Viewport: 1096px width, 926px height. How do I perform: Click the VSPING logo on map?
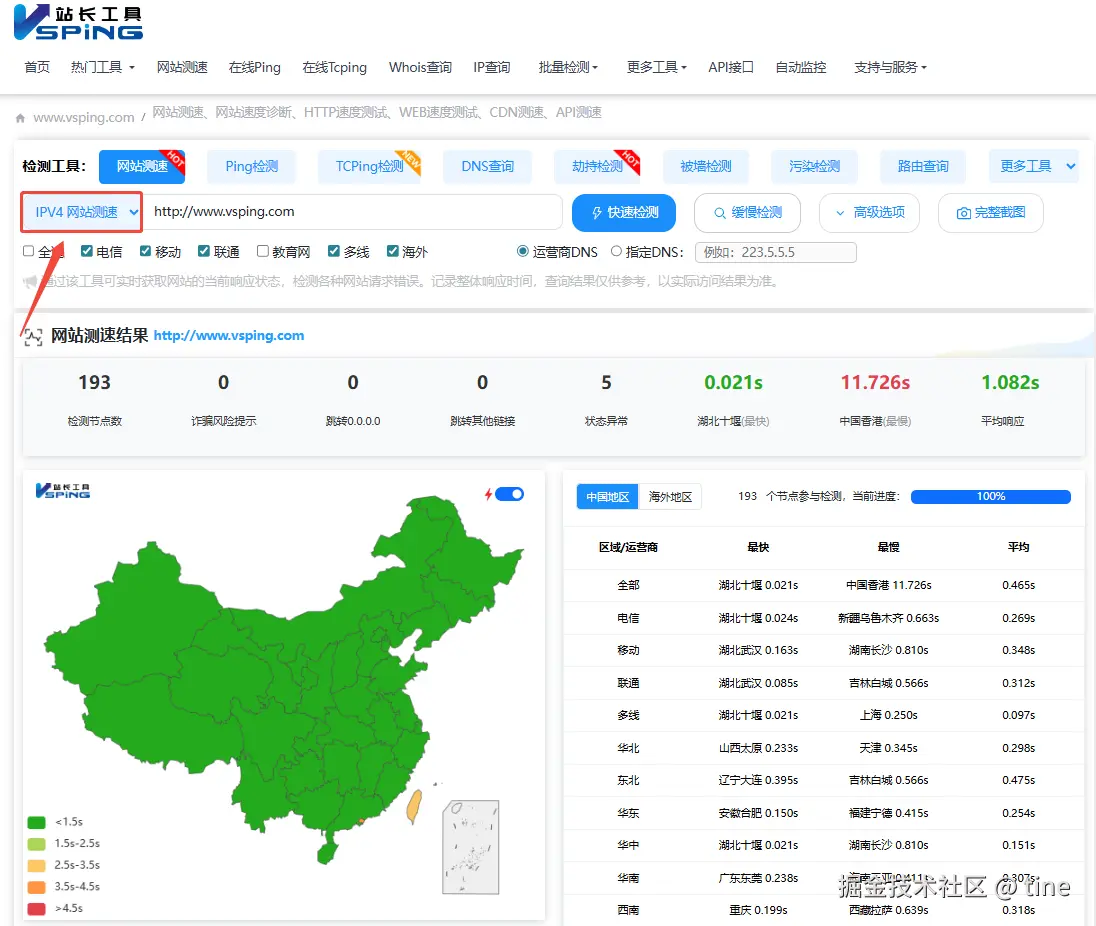coord(63,491)
